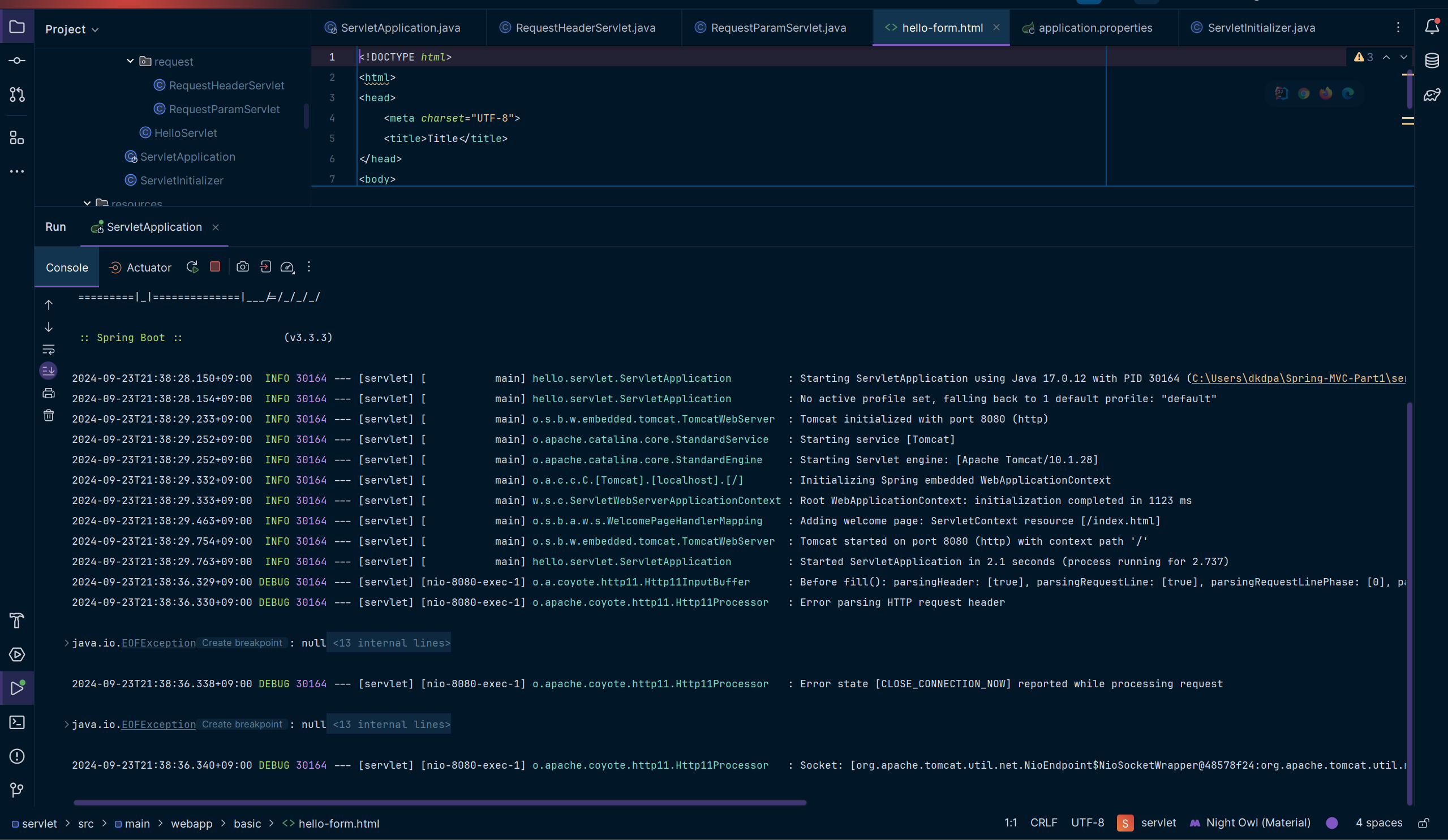Toggle scroll to end of console
This screenshot has width=1448, height=840.
pyautogui.click(x=49, y=371)
